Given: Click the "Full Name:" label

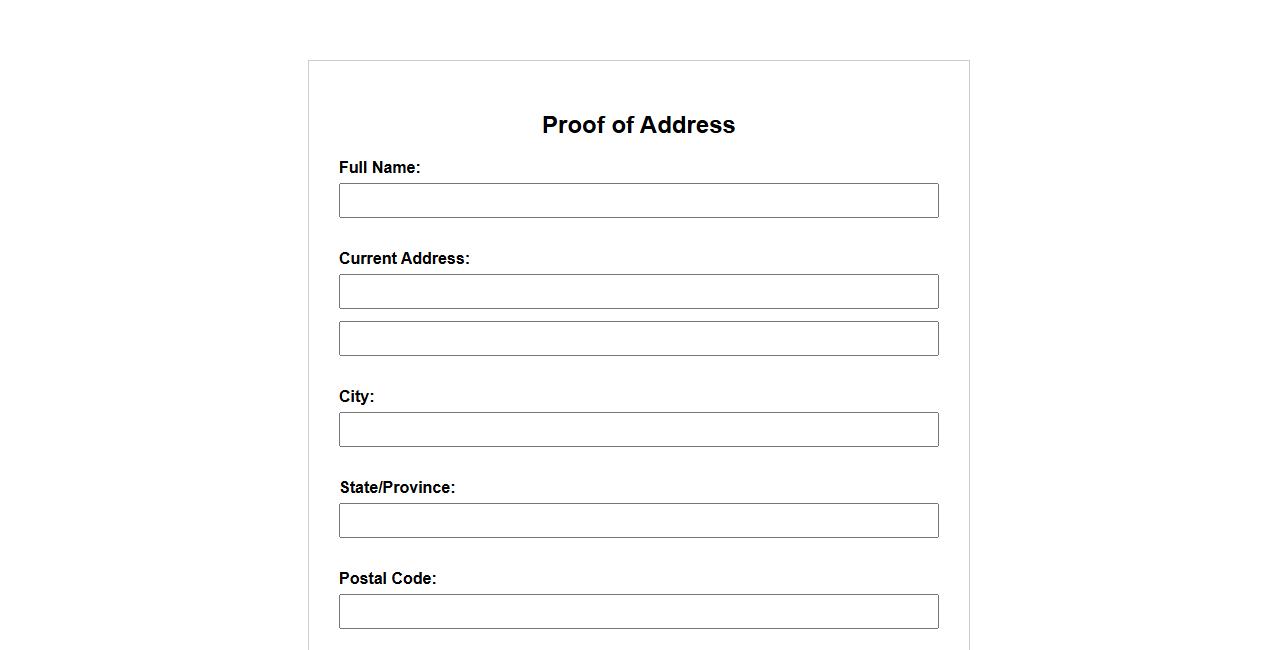Looking at the screenshot, I should (x=379, y=168).
